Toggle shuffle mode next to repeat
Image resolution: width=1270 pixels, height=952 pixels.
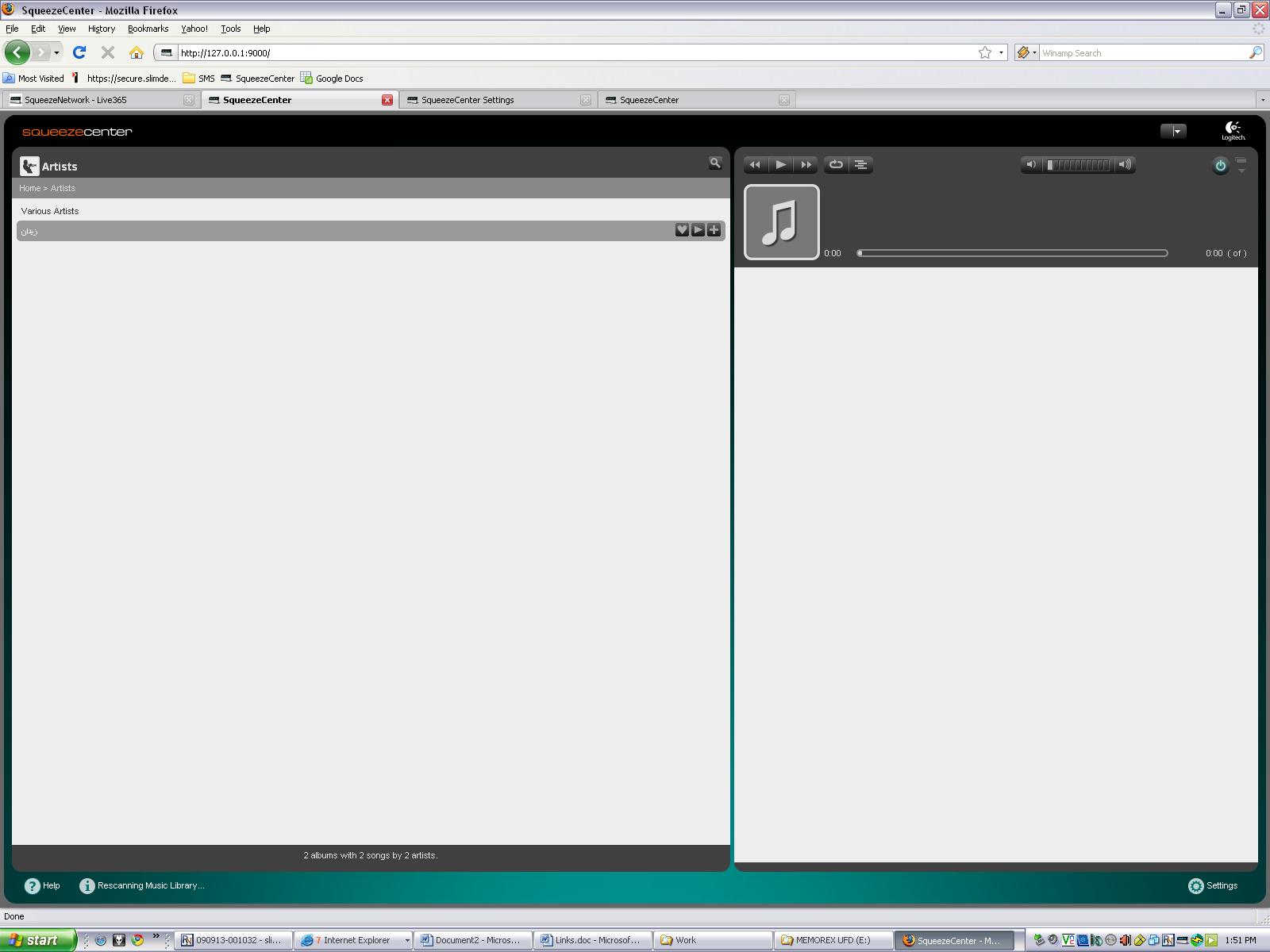pos(860,165)
